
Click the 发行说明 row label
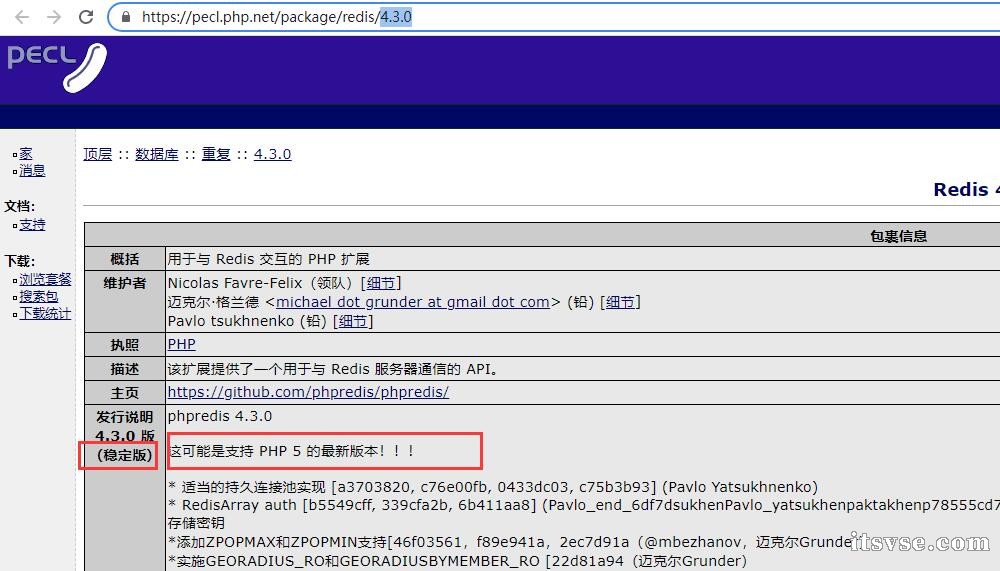tap(124, 417)
